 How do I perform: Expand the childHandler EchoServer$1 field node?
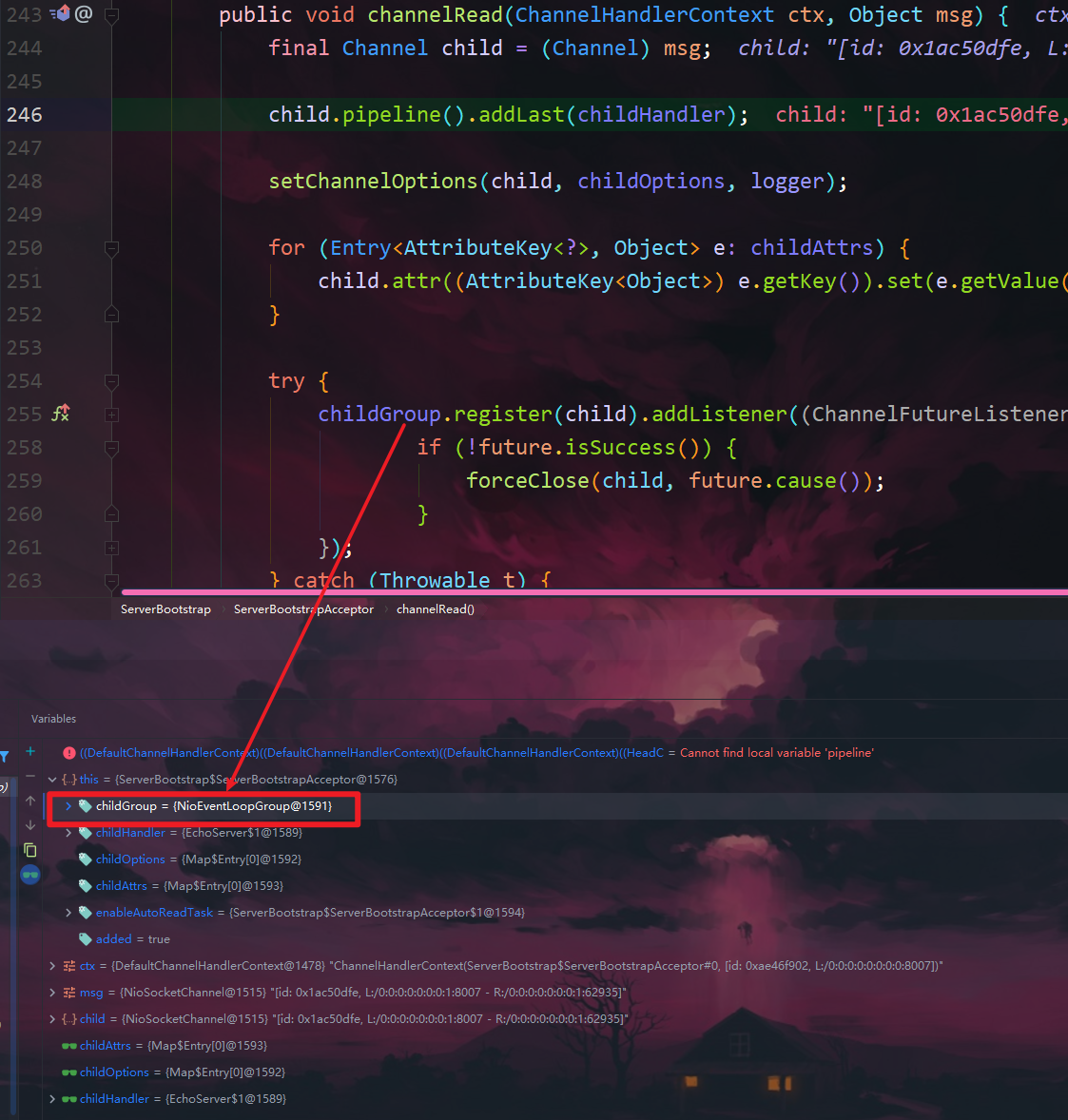tap(68, 833)
